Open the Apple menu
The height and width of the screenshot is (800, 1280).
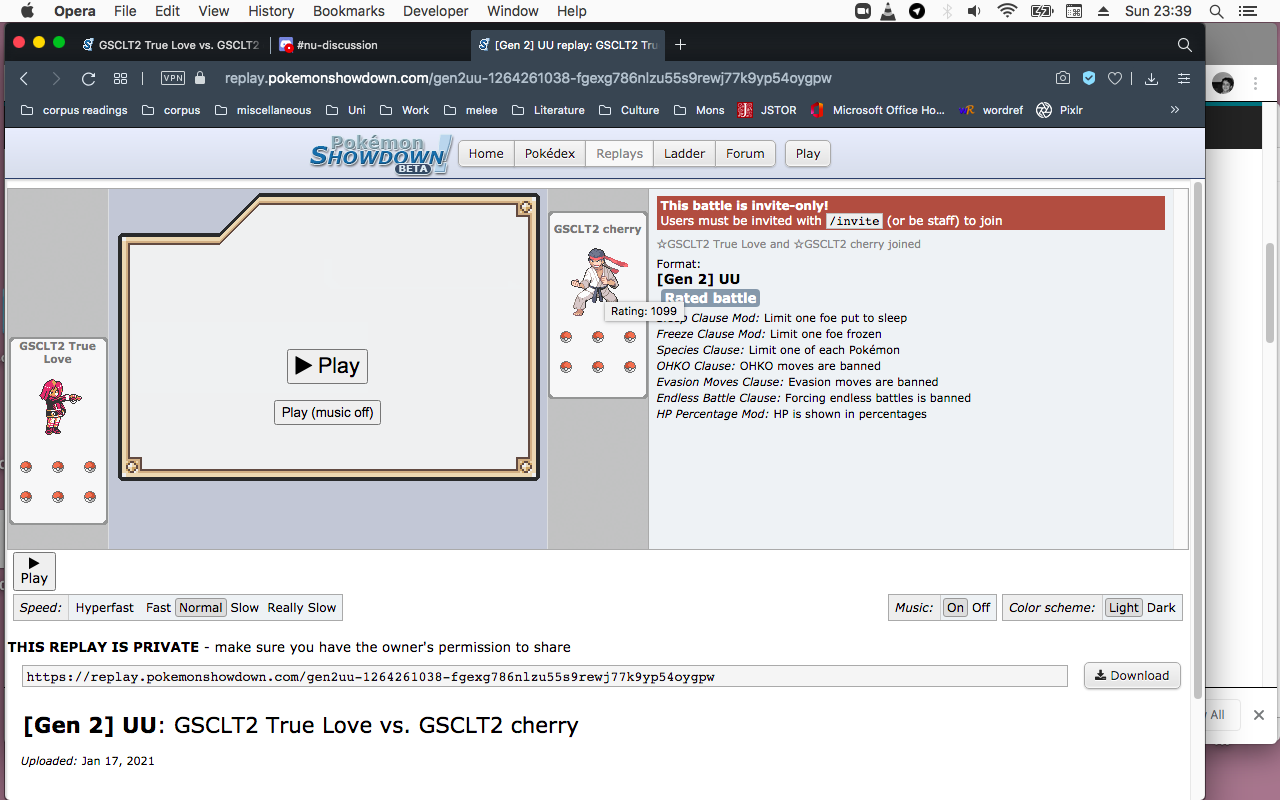[27, 11]
